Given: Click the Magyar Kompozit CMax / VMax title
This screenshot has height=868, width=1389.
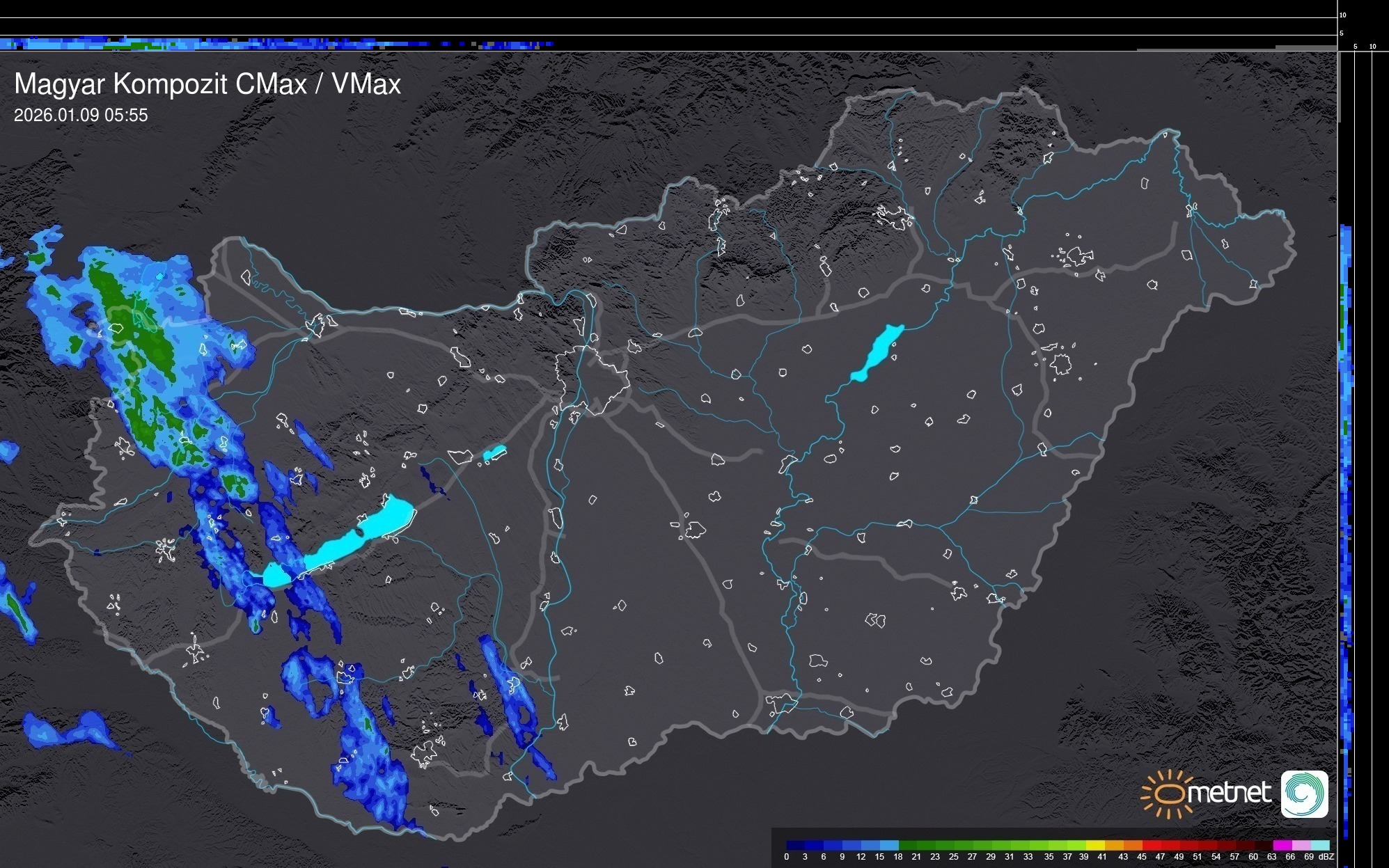Looking at the screenshot, I should 207,84.
